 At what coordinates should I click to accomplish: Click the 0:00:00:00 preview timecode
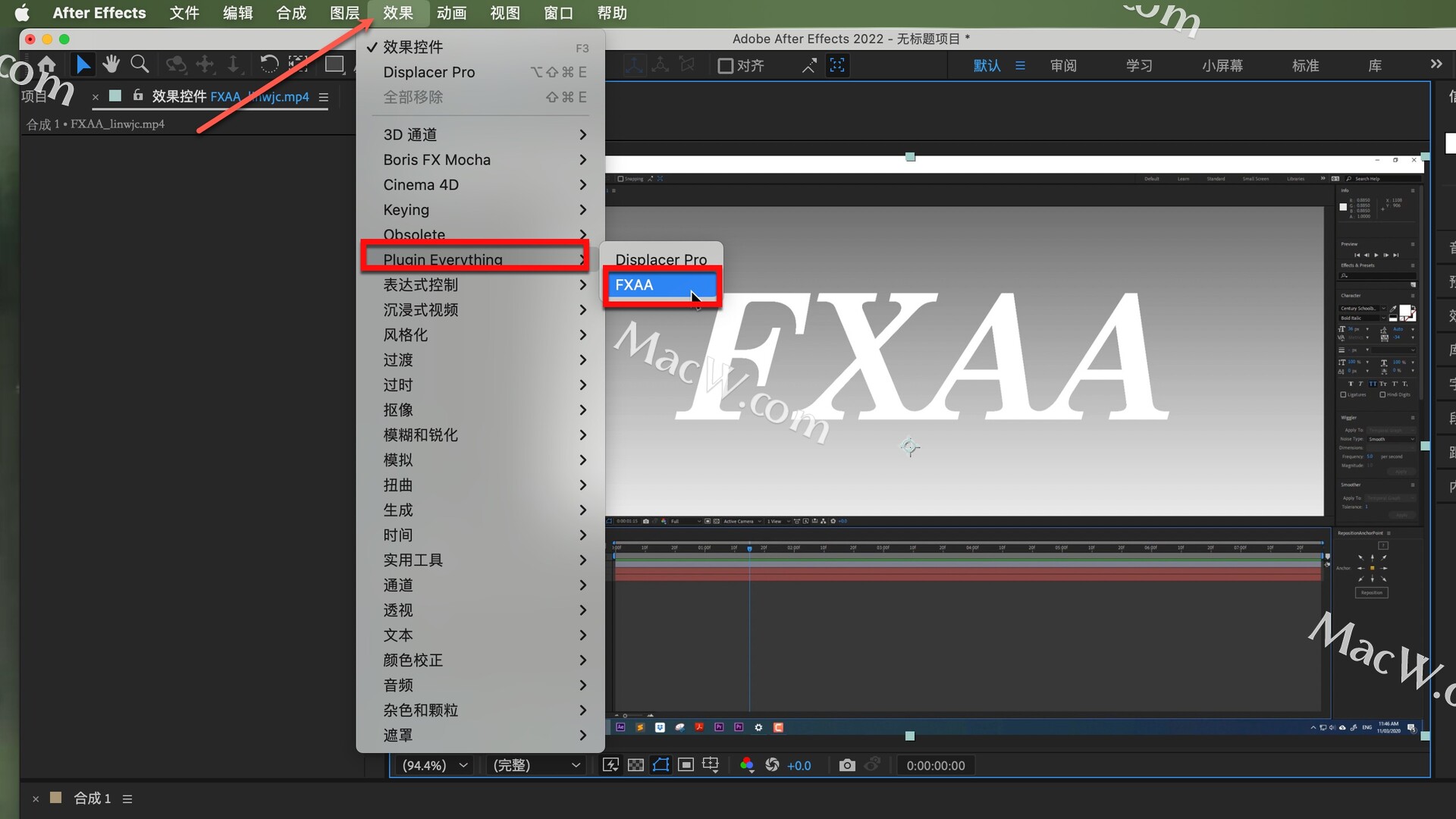(x=936, y=766)
